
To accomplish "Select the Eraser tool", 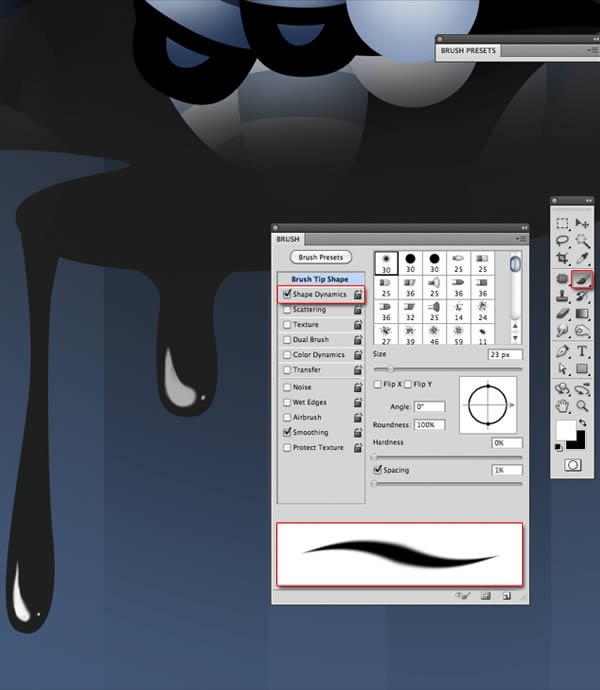I will point(562,313).
